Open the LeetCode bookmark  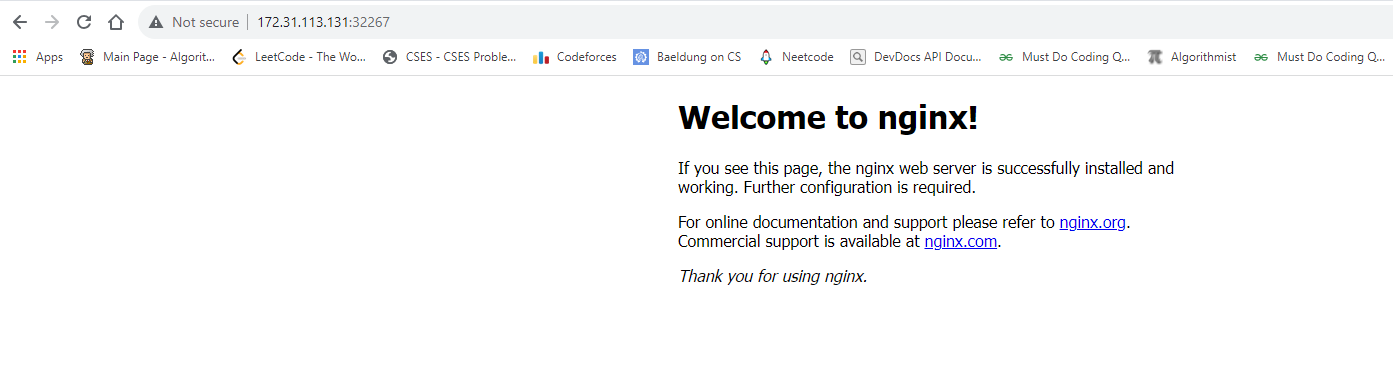tap(299, 57)
